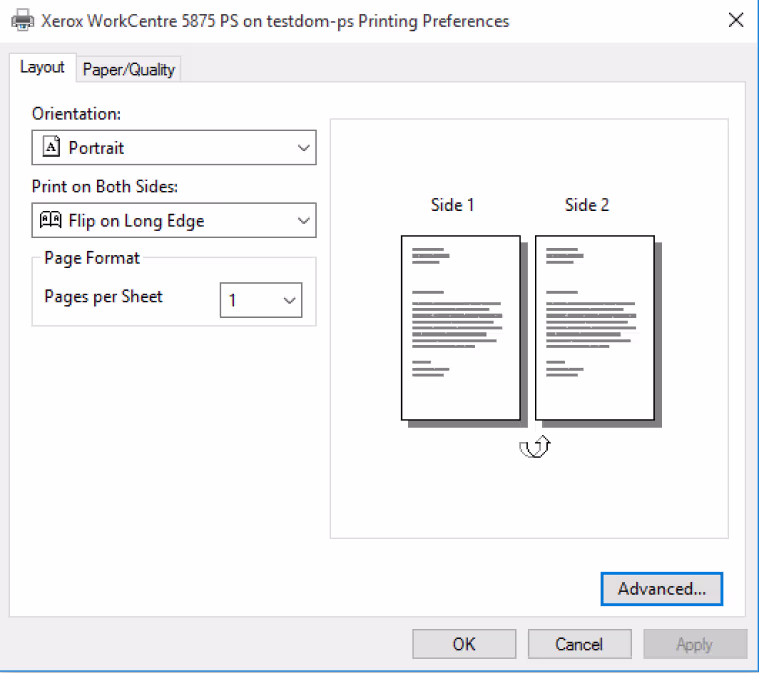Click the Pages per Sheet label

point(104,296)
